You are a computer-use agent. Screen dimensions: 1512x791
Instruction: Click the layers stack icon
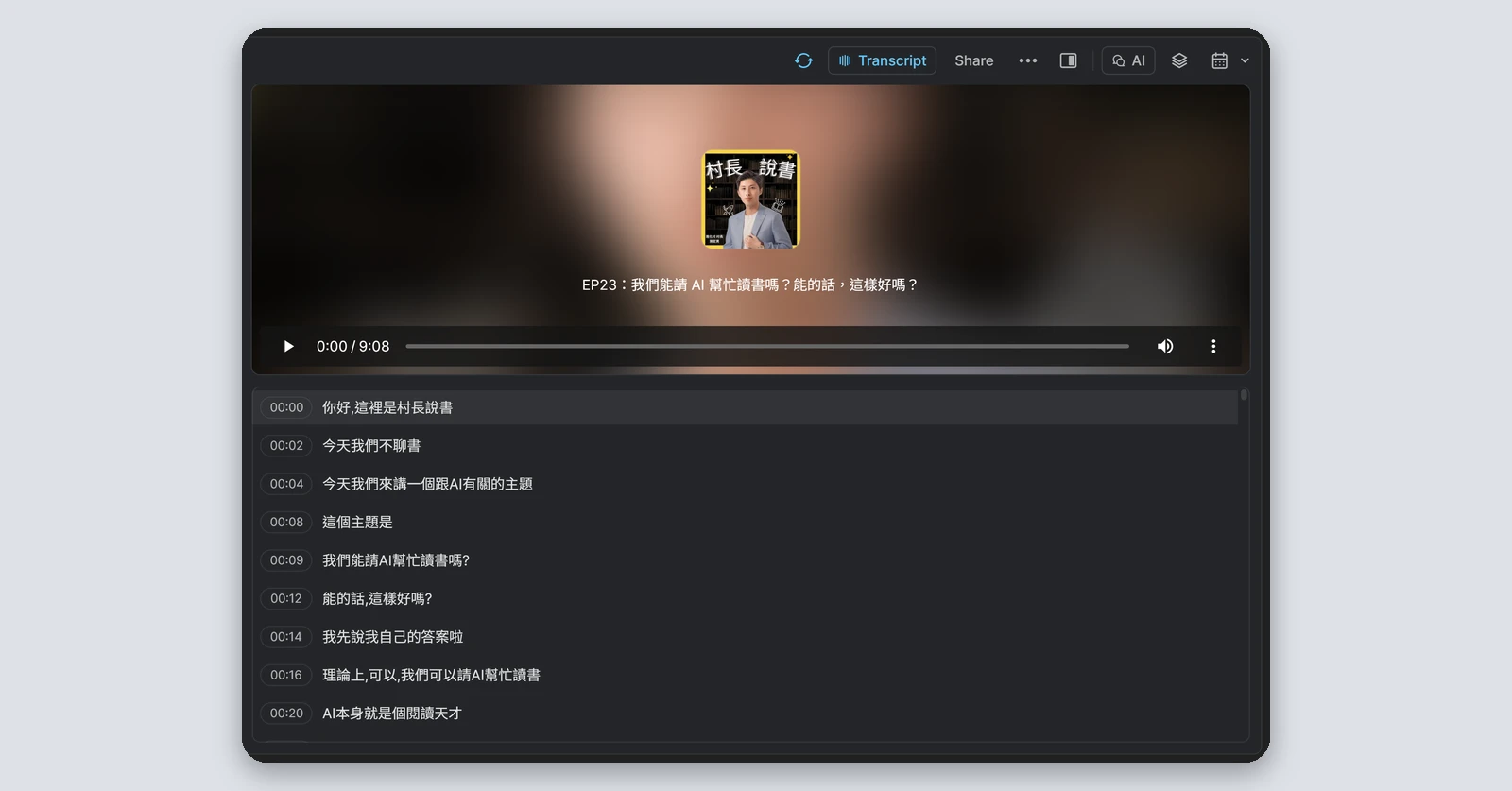click(x=1179, y=60)
